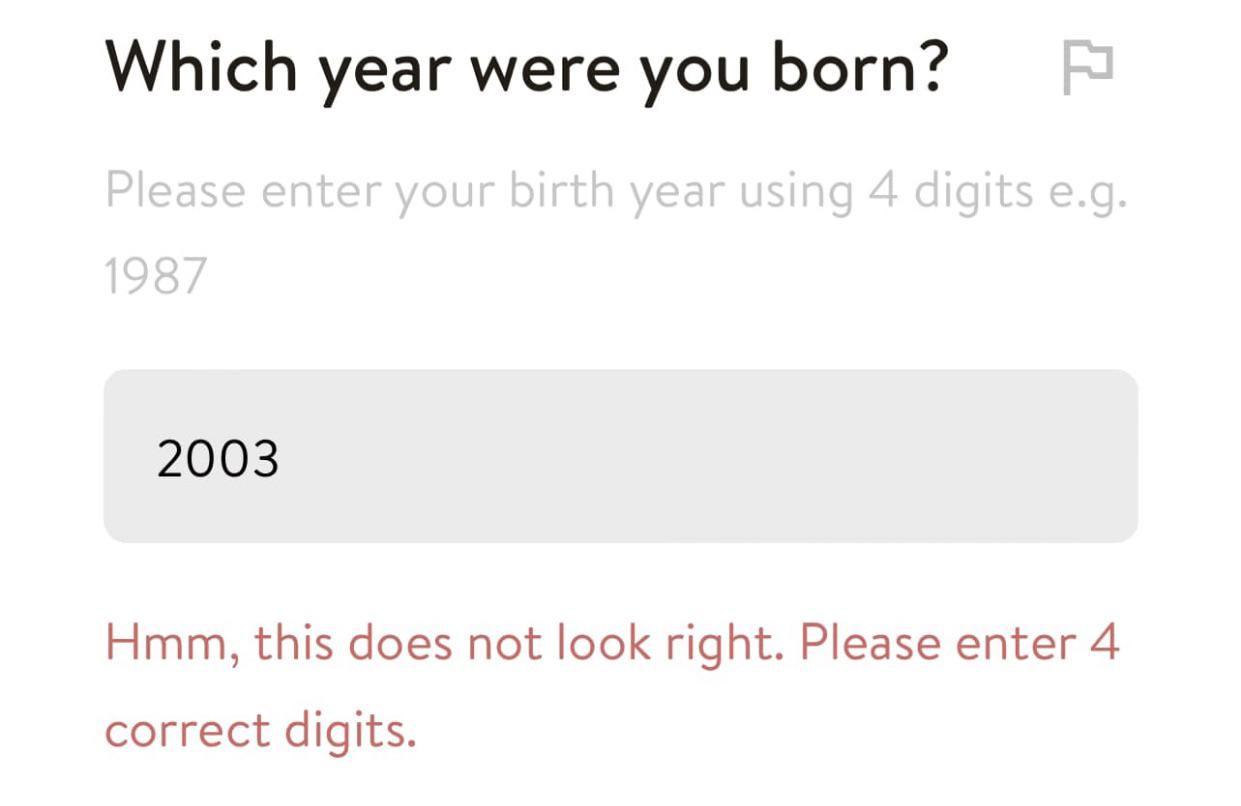Click the flag icon beside the question
This screenshot has width=1241, height=806.
pos(1087,69)
